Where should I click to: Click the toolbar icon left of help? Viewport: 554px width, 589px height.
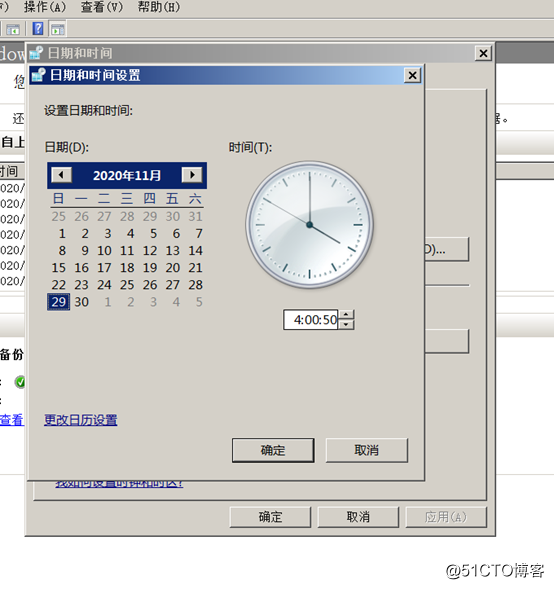(13, 29)
